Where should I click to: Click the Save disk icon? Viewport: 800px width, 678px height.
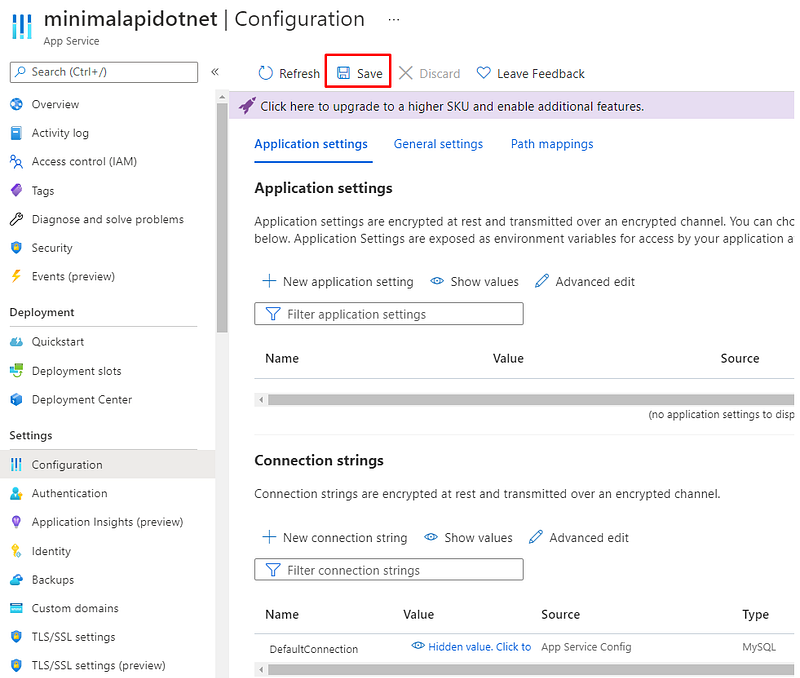pos(343,73)
